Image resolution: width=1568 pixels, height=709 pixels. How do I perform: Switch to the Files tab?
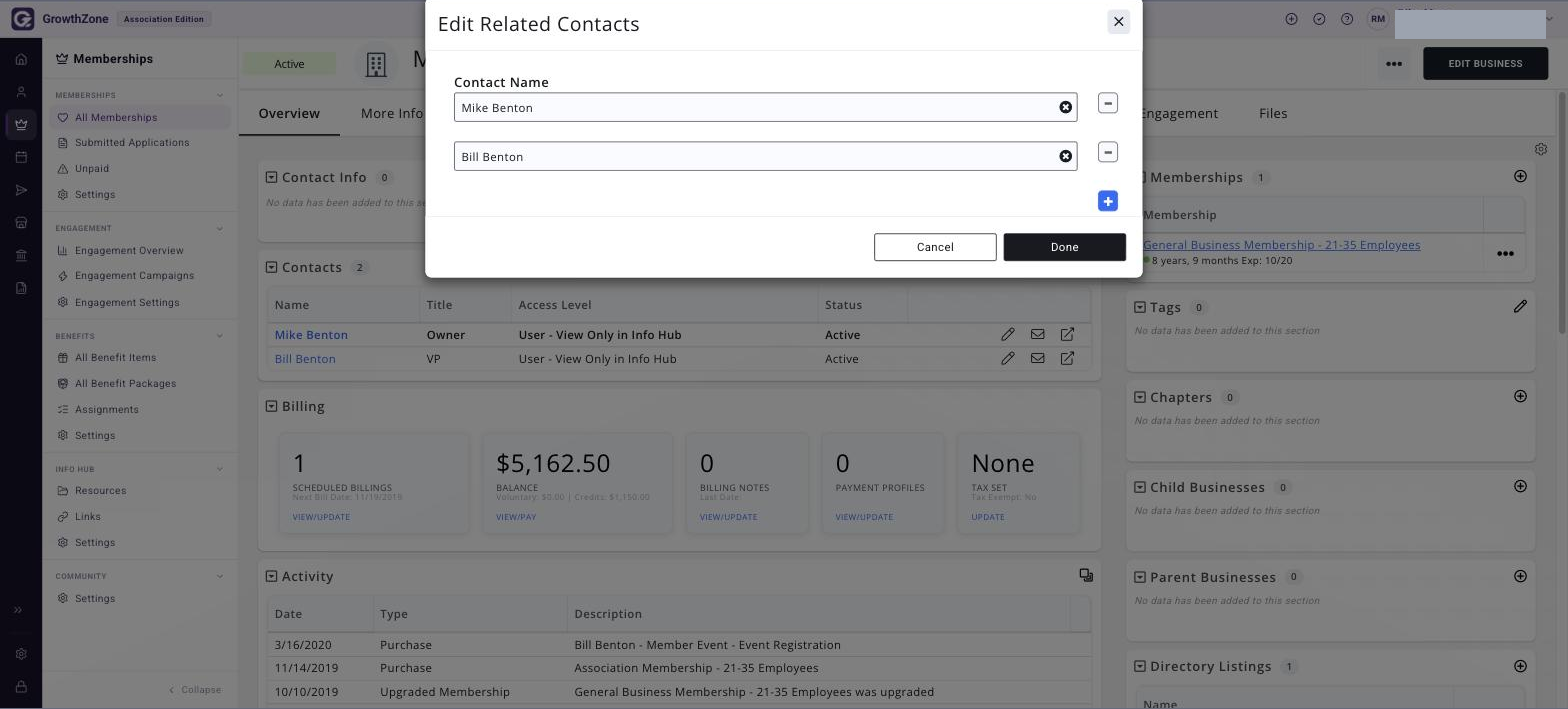(1273, 113)
